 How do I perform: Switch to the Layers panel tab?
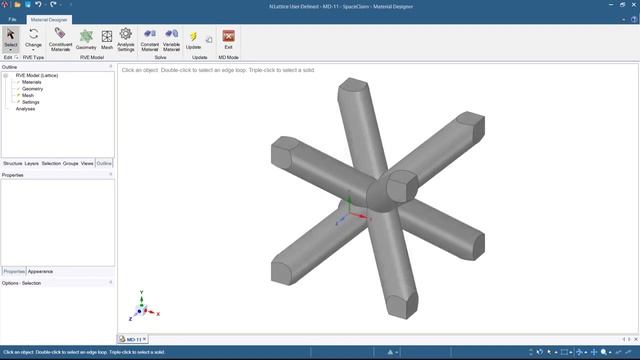(31, 163)
